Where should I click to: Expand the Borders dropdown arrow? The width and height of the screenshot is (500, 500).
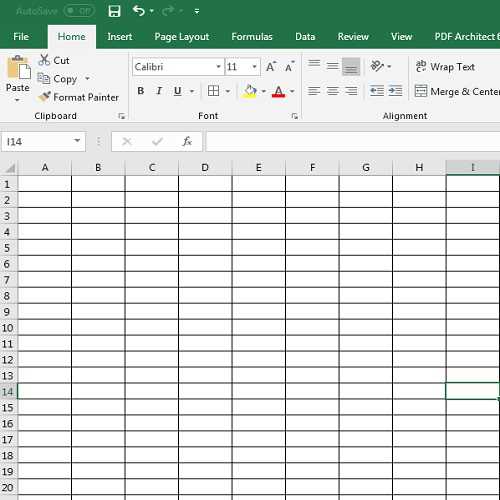(228, 91)
